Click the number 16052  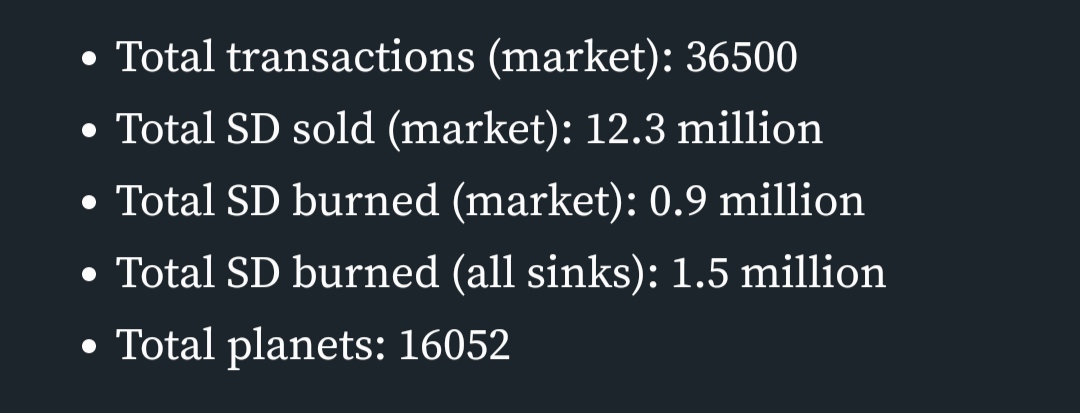click(x=455, y=345)
